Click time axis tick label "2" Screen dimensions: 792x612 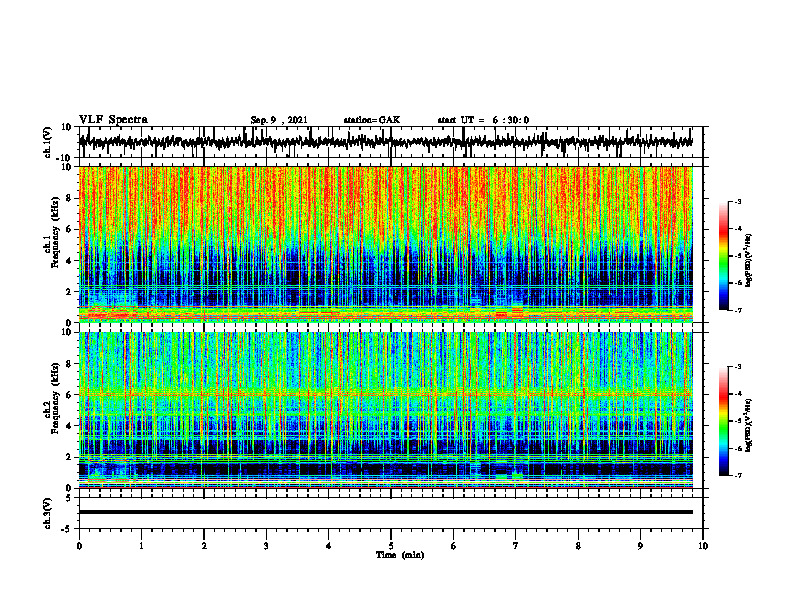204,546
